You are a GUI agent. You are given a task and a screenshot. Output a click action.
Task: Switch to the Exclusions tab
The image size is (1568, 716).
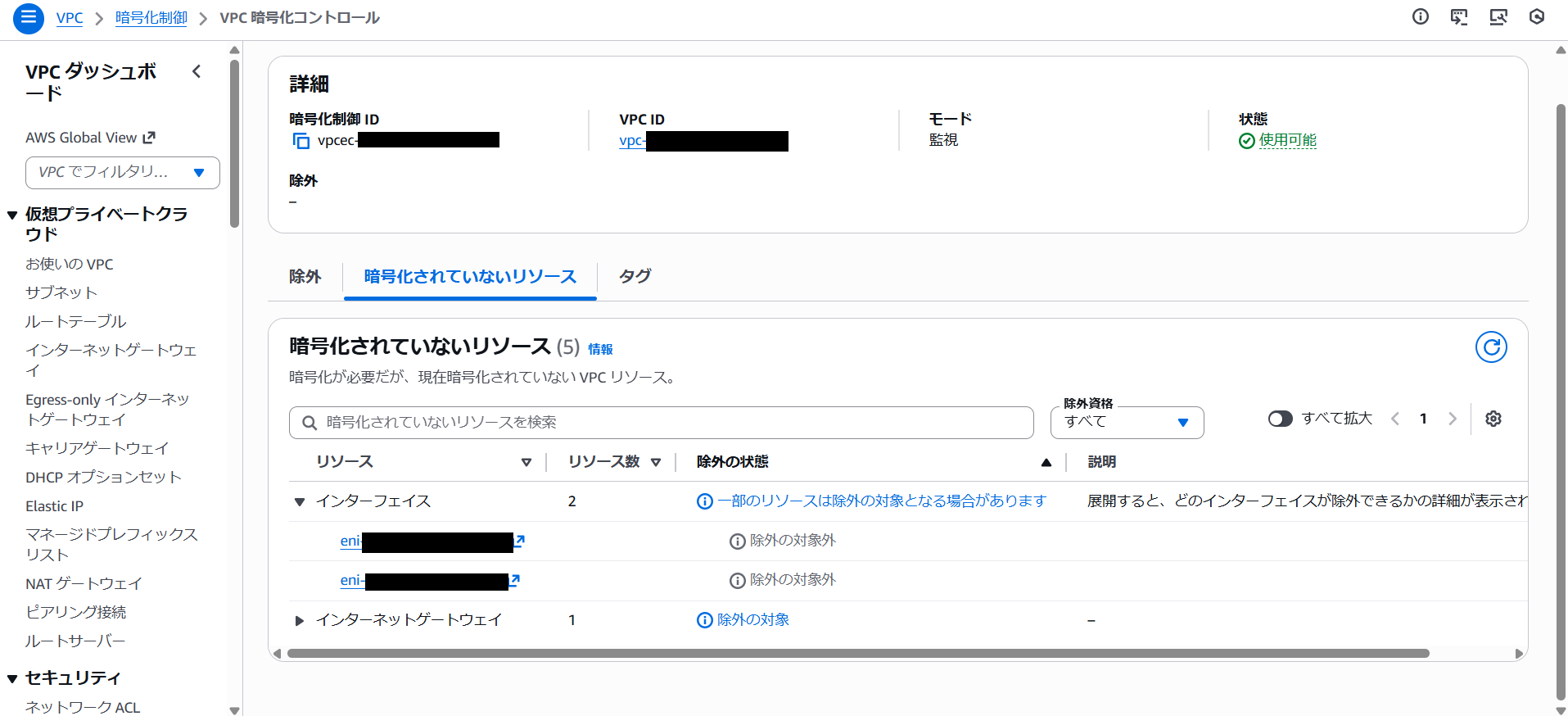[305, 277]
